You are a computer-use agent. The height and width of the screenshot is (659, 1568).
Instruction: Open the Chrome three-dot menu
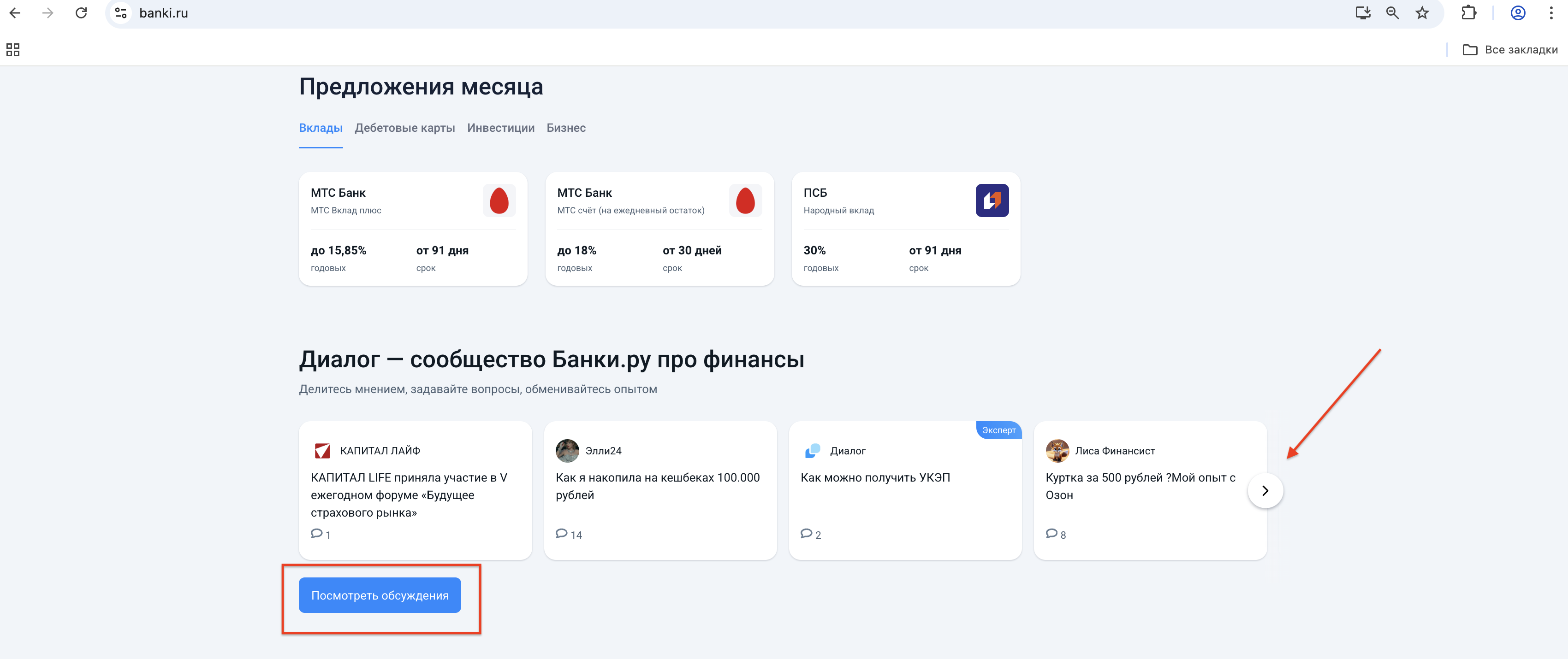pyautogui.click(x=1551, y=13)
